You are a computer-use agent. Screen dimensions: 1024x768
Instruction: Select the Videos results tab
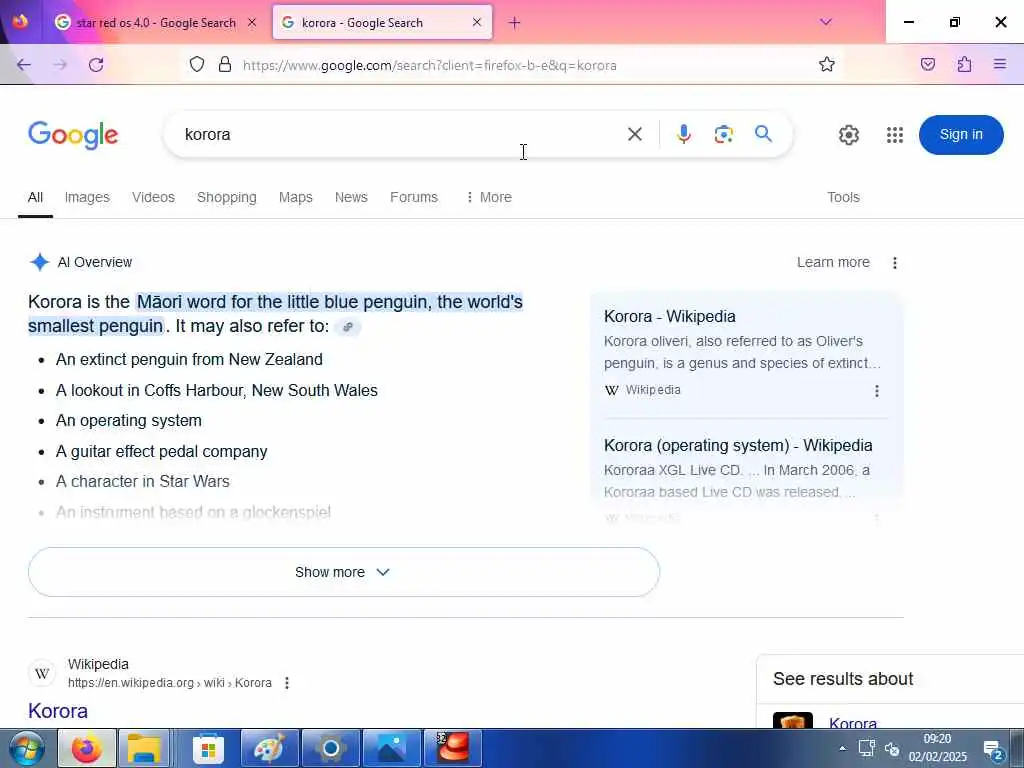[153, 197]
